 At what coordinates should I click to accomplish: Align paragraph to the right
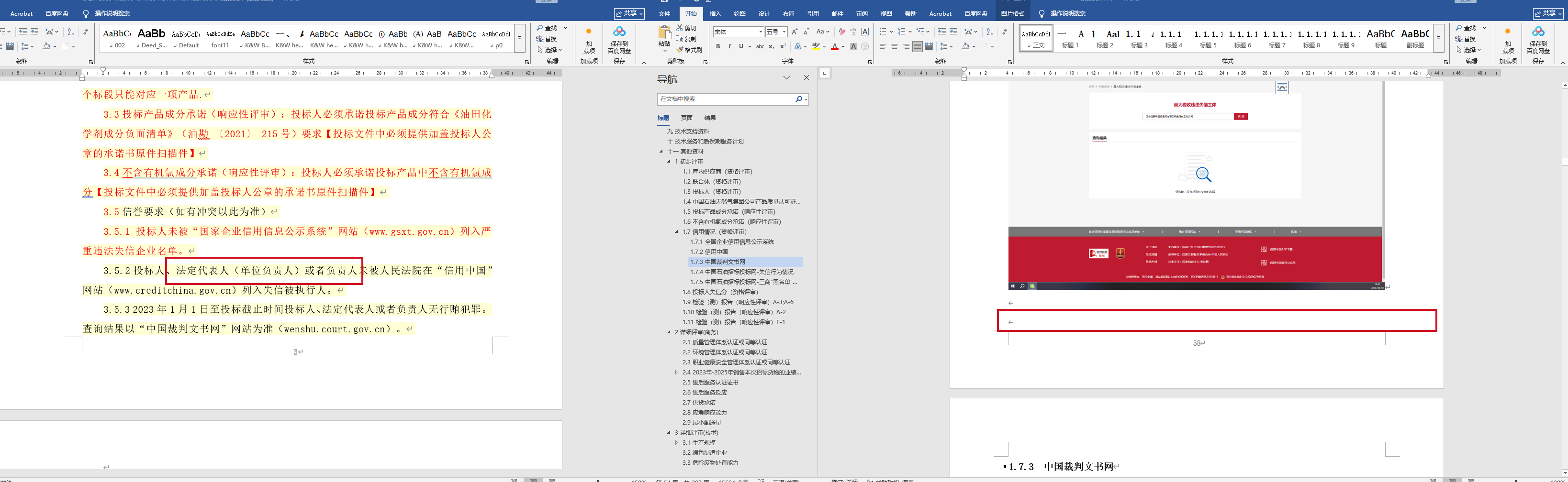pos(906,46)
